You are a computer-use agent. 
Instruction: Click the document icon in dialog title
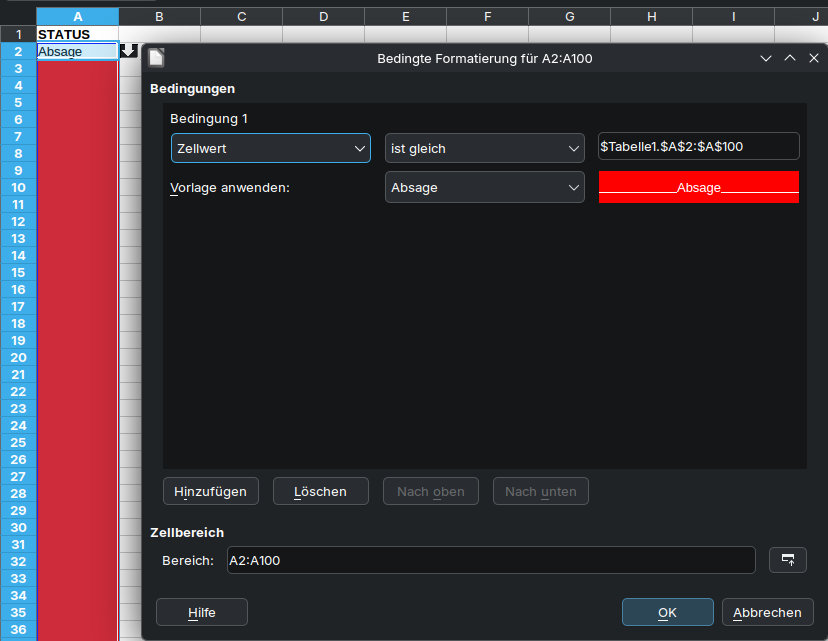(x=156, y=58)
